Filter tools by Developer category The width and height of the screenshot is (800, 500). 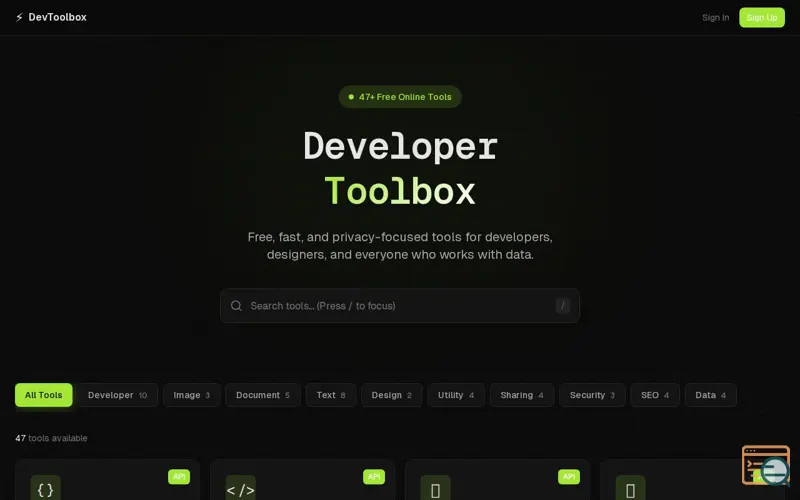point(117,395)
